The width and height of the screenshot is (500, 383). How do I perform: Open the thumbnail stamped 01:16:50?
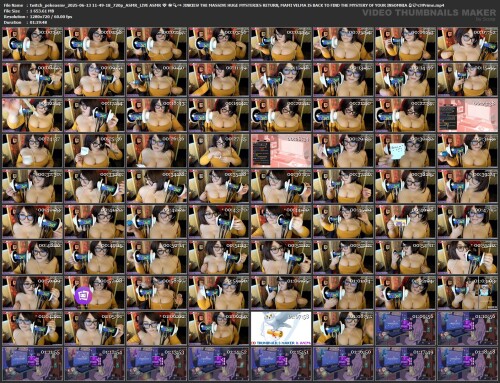coord(343,364)
